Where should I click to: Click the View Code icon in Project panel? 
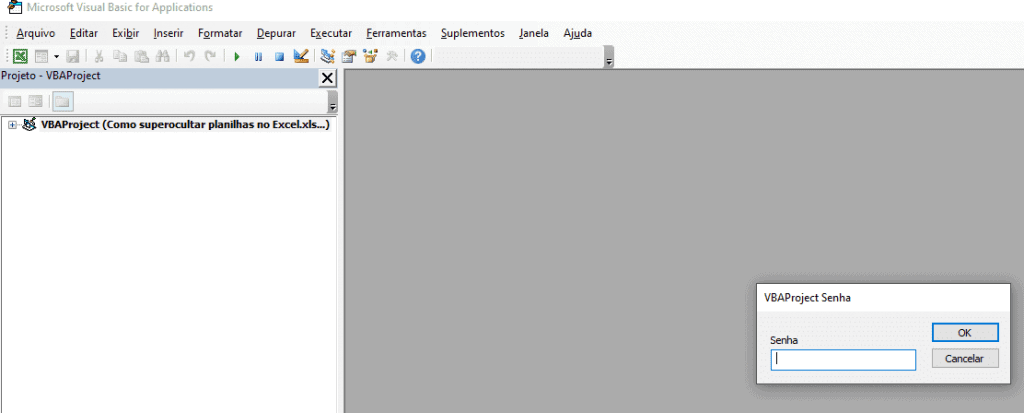[x=14, y=101]
